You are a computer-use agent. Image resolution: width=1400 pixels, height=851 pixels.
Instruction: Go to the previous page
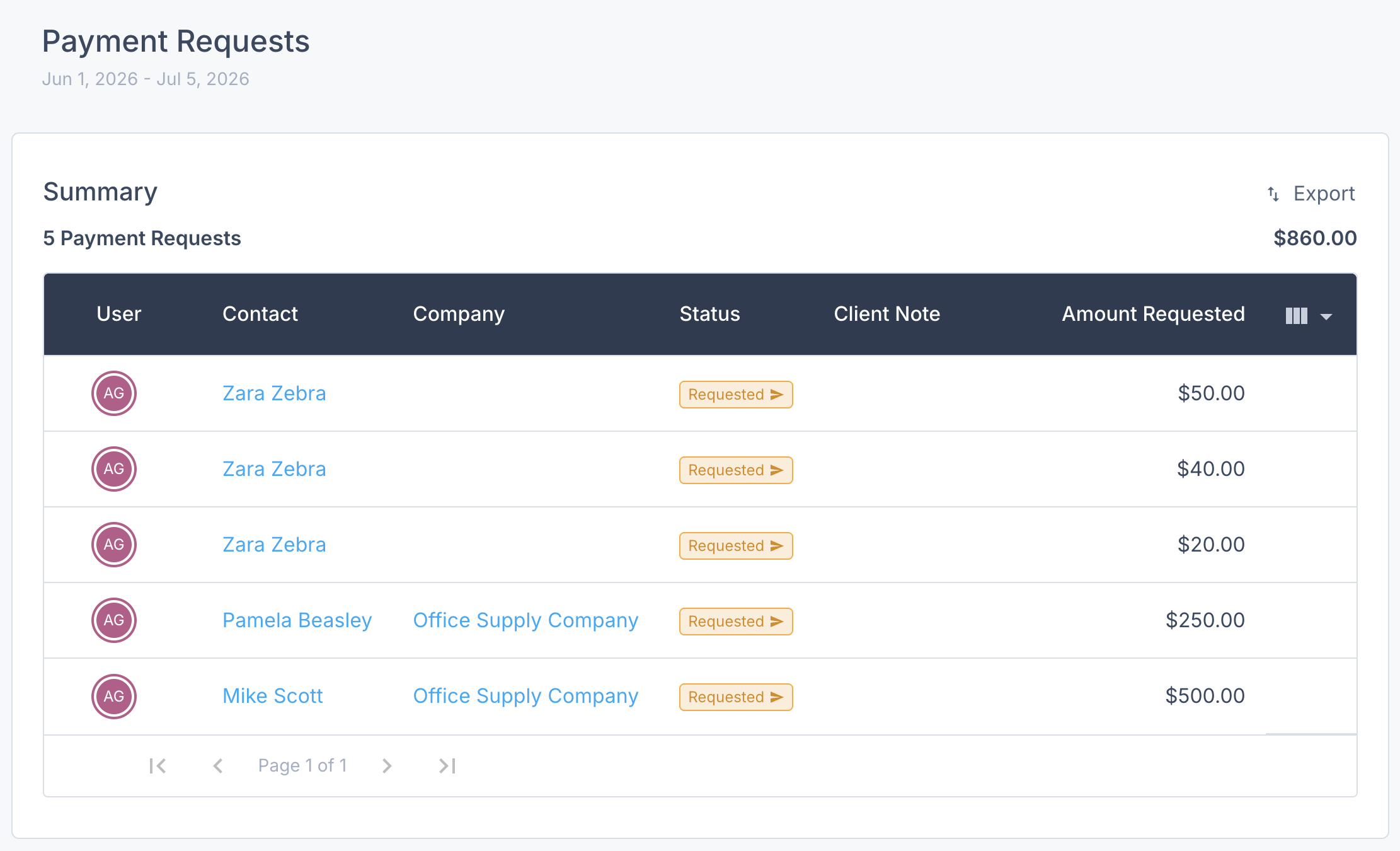(x=218, y=766)
